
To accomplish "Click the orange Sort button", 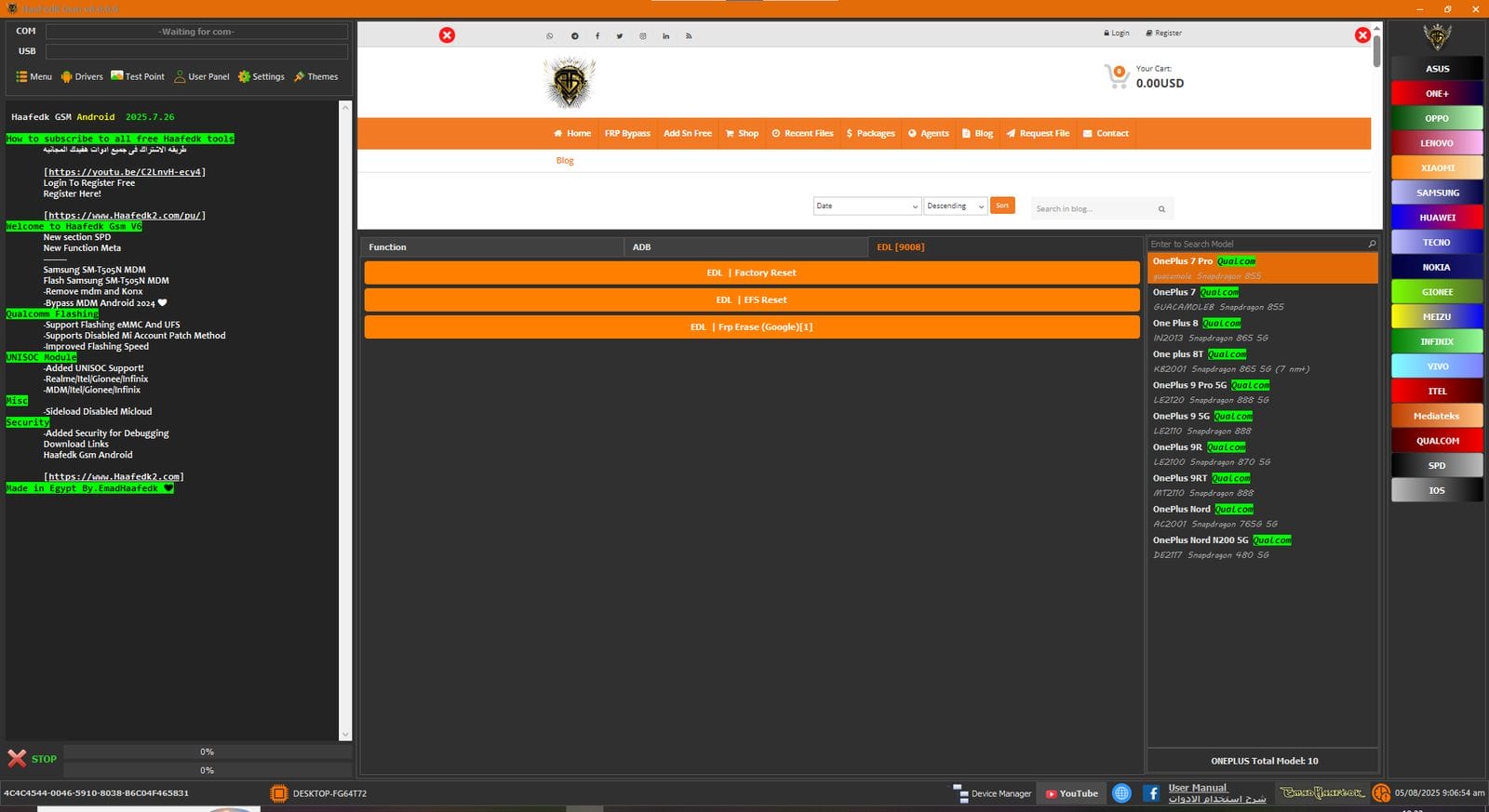I will 1002,206.
